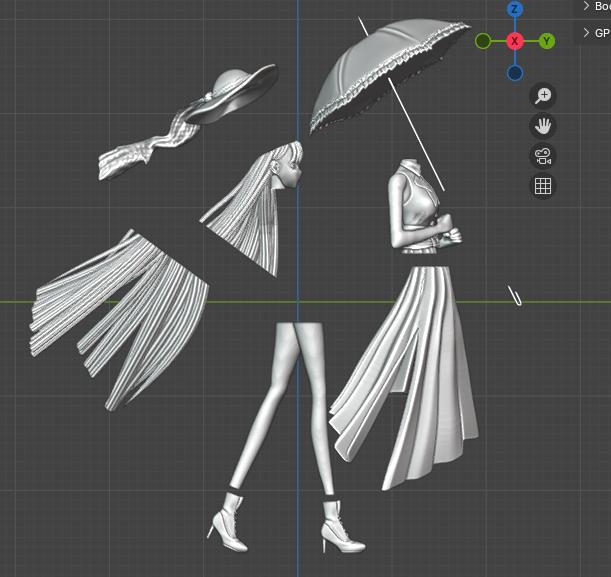Click the negative Y axis gizmo circle
The image size is (611, 577).
point(483,41)
